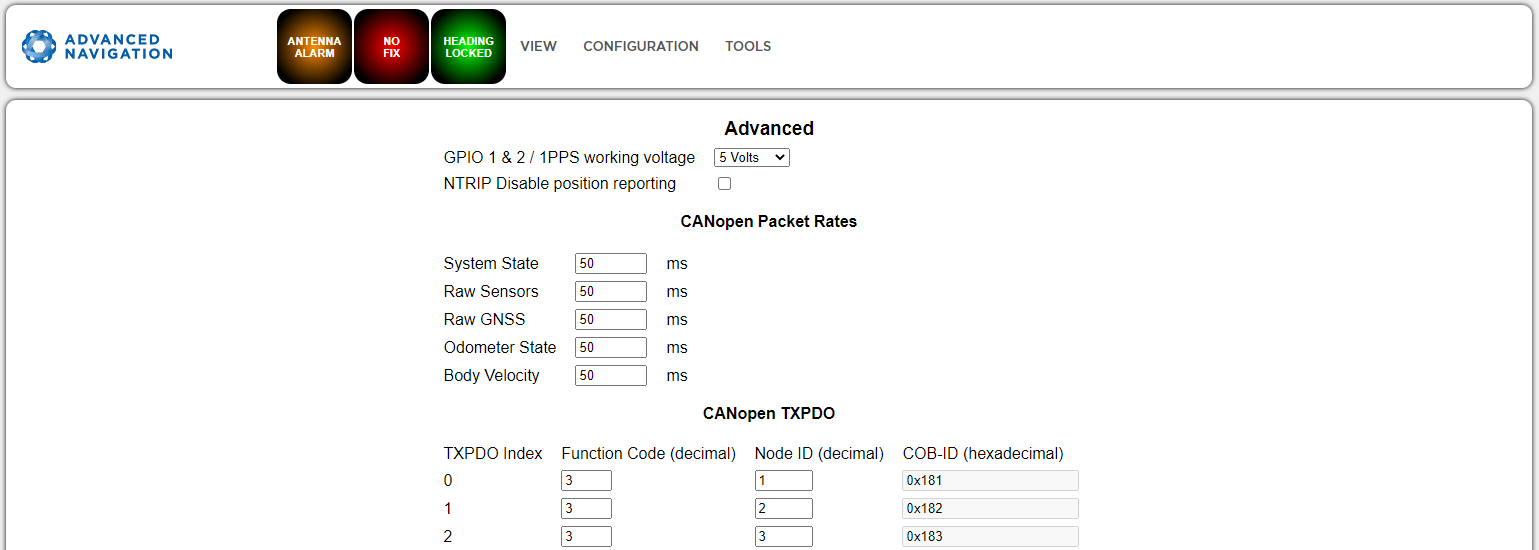Viewport: 1539px width, 550px height.
Task: Click Node ID field for TXPDO 2
Action: click(x=783, y=537)
